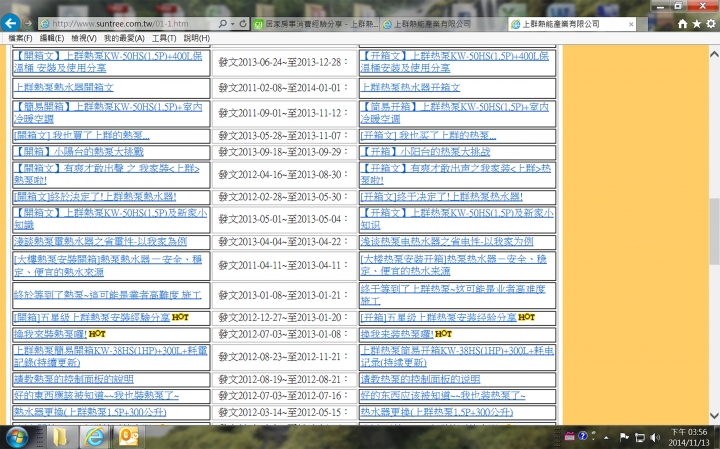Click the browser forward arrow
The width and height of the screenshot is (720, 449).
[28, 23]
